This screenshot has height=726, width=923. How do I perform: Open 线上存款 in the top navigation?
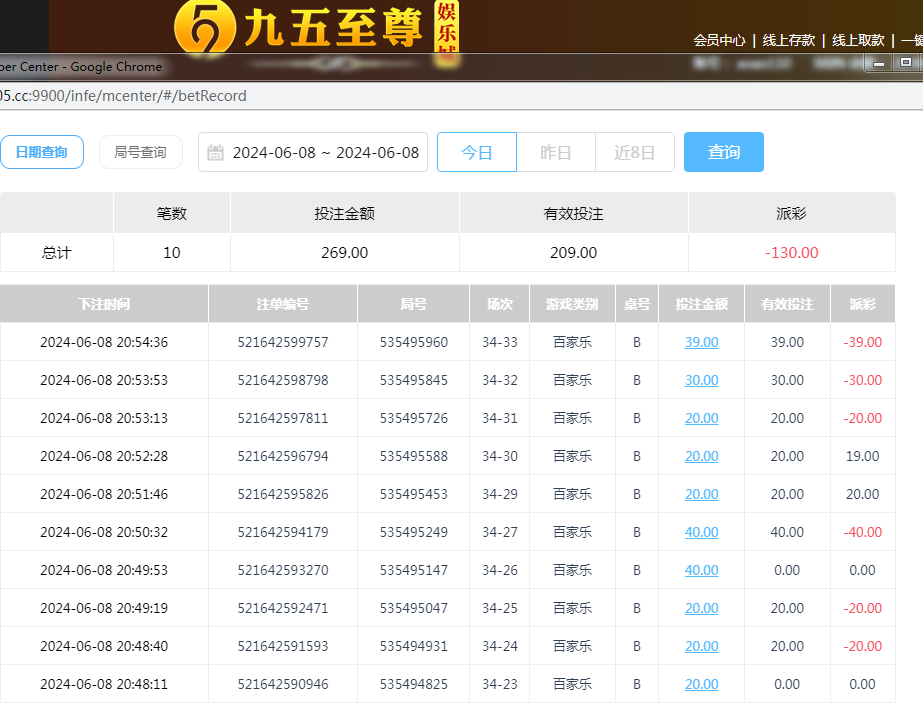[788, 40]
